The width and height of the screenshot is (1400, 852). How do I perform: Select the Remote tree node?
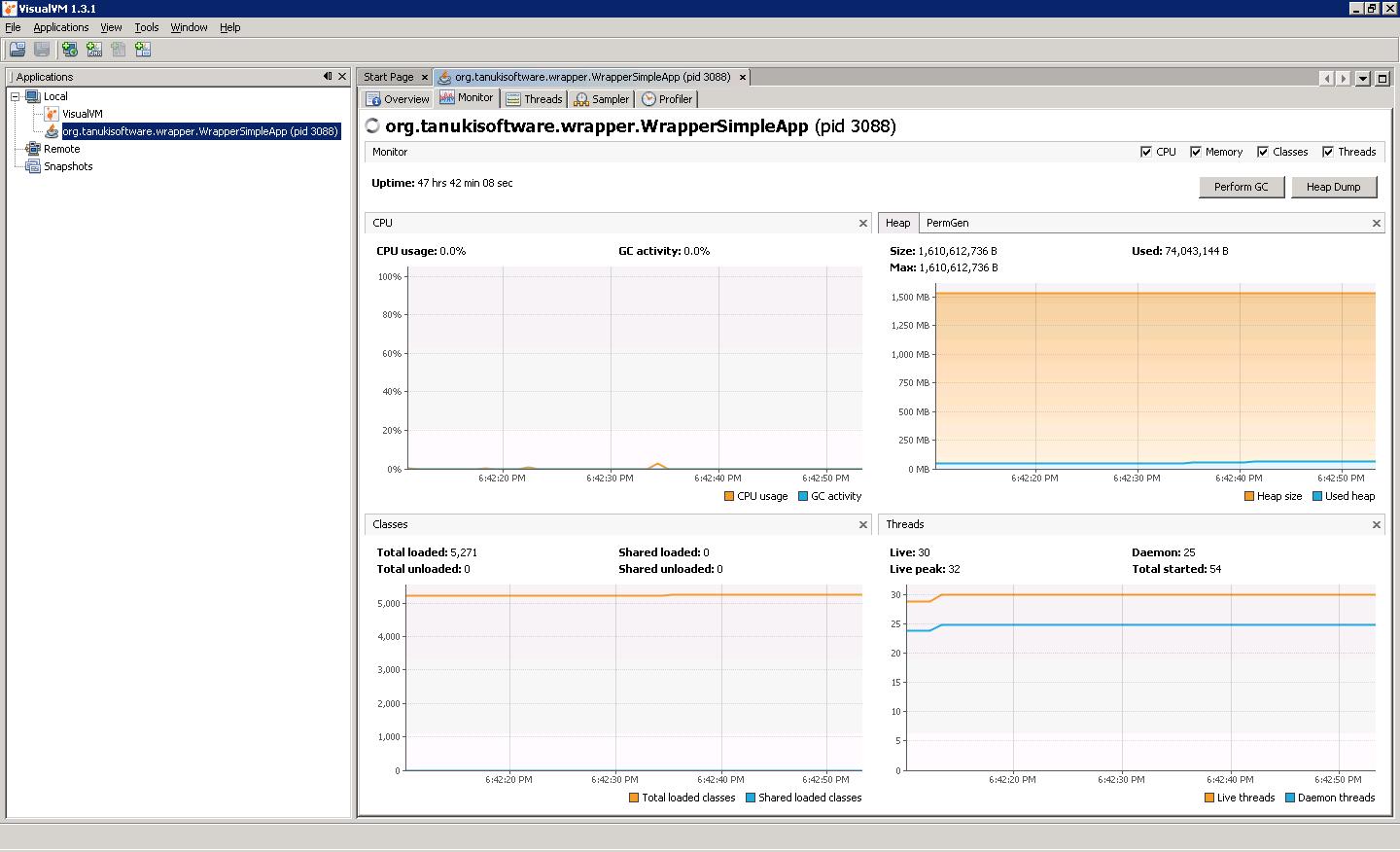click(x=61, y=149)
